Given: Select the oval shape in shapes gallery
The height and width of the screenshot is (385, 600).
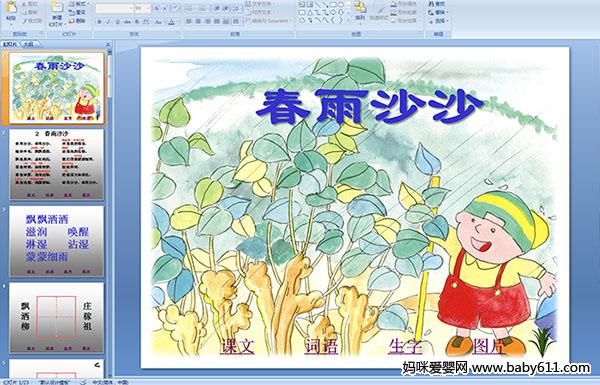Looking at the screenshot, I should point(341,5).
